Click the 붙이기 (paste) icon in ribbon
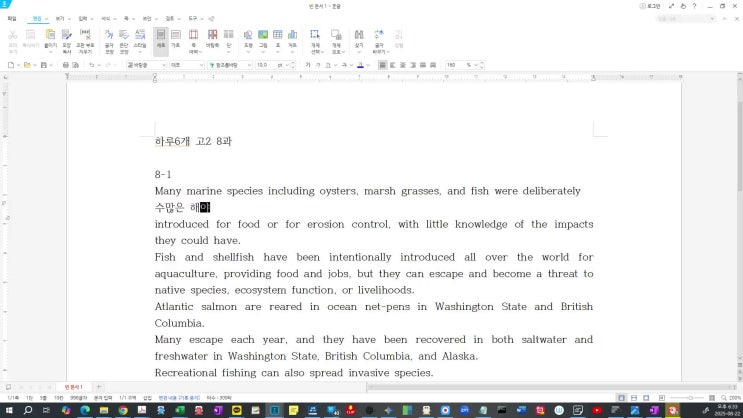The image size is (743, 418). (49, 38)
